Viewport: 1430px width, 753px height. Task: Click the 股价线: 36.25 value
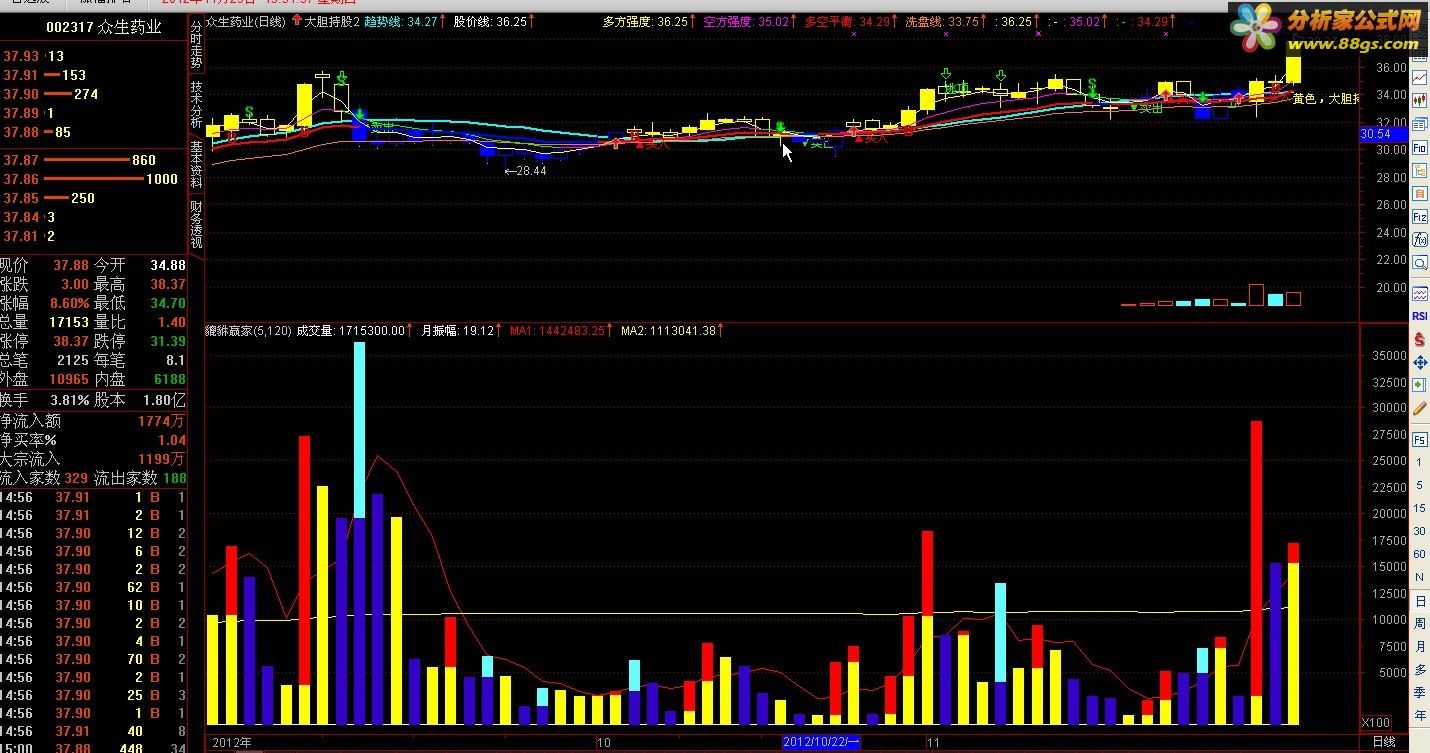490,20
